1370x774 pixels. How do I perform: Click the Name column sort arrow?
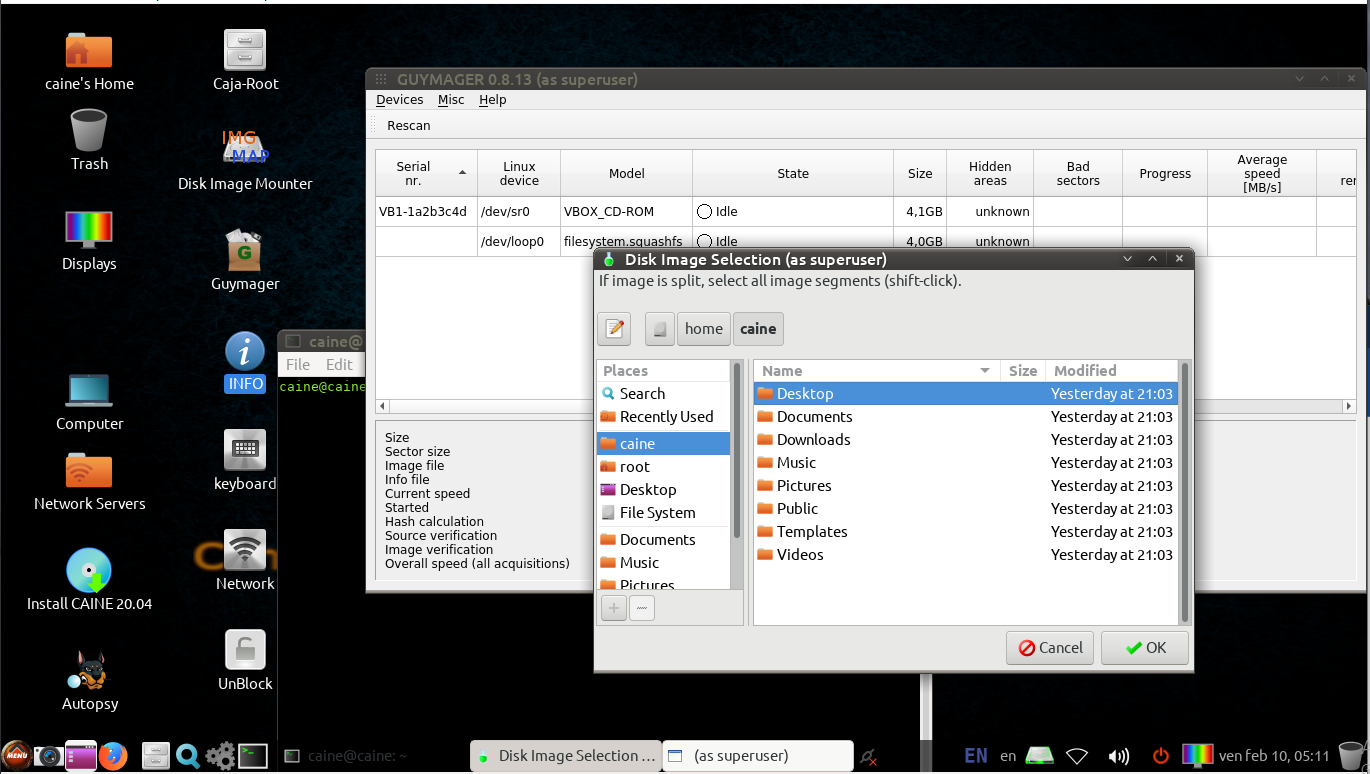985,371
